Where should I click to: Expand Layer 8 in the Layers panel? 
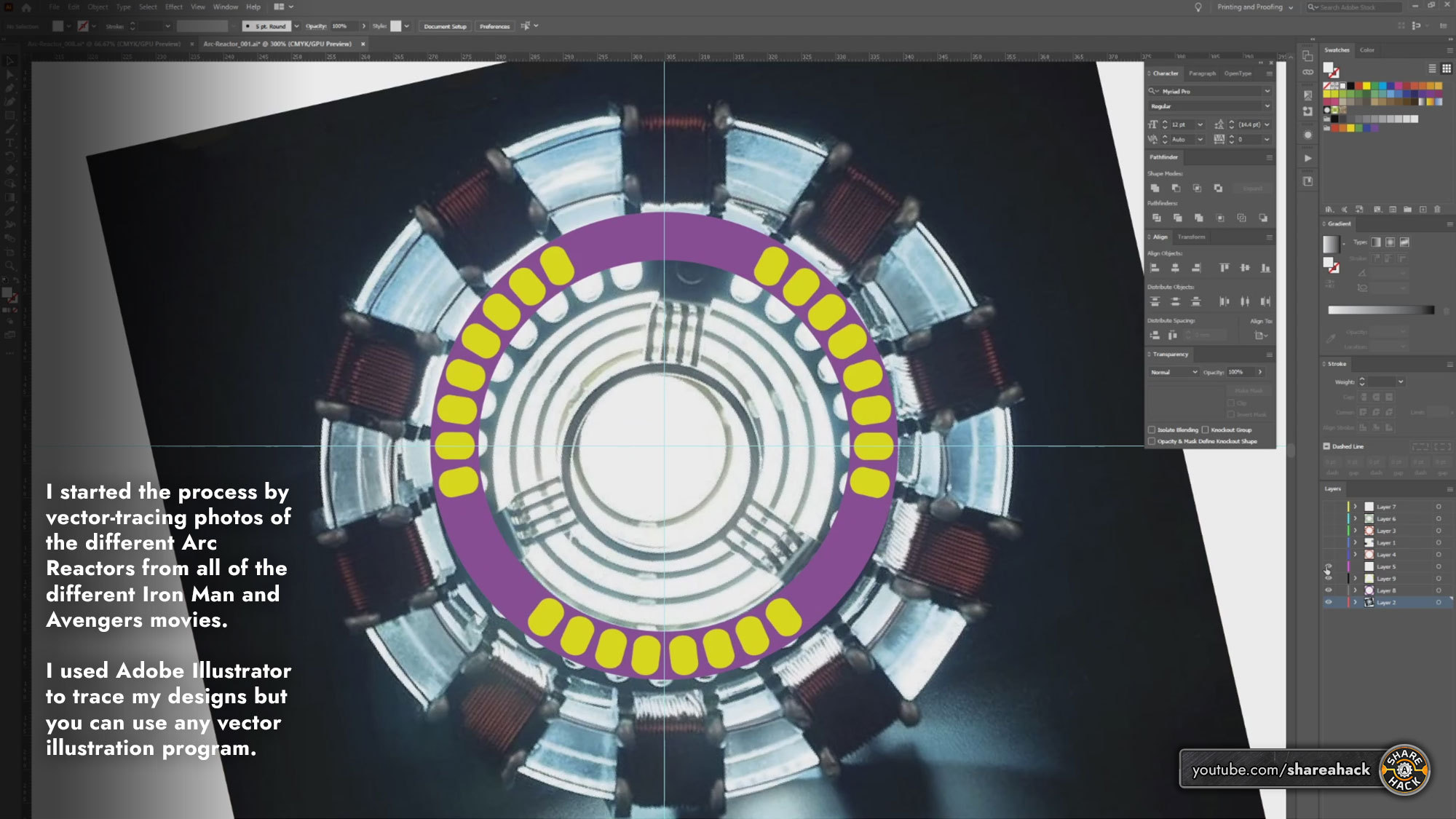coord(1355,590)
